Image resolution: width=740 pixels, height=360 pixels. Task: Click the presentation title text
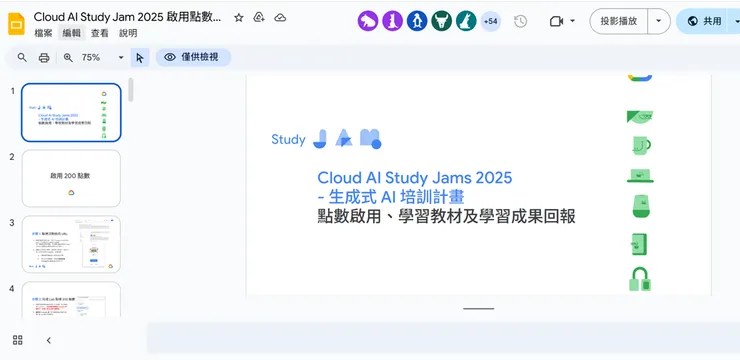tap(127, 17)
